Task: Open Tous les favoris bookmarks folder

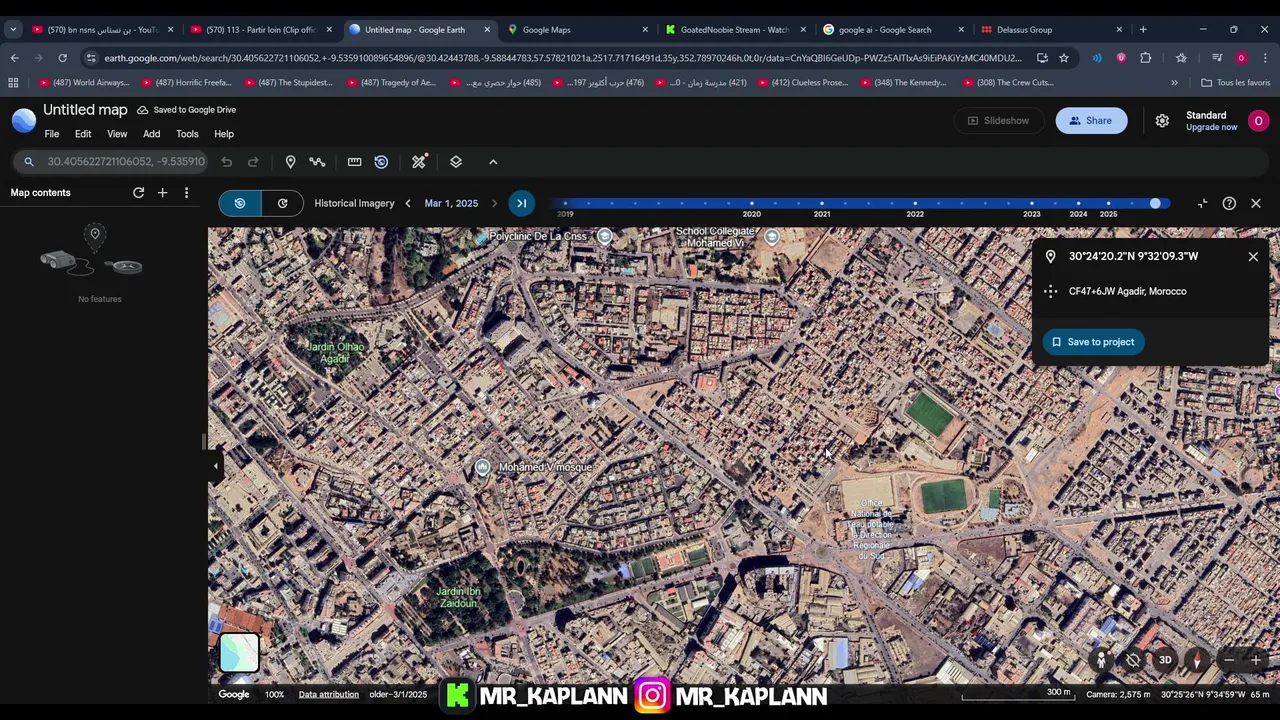Action: (x=1236, y=83)
